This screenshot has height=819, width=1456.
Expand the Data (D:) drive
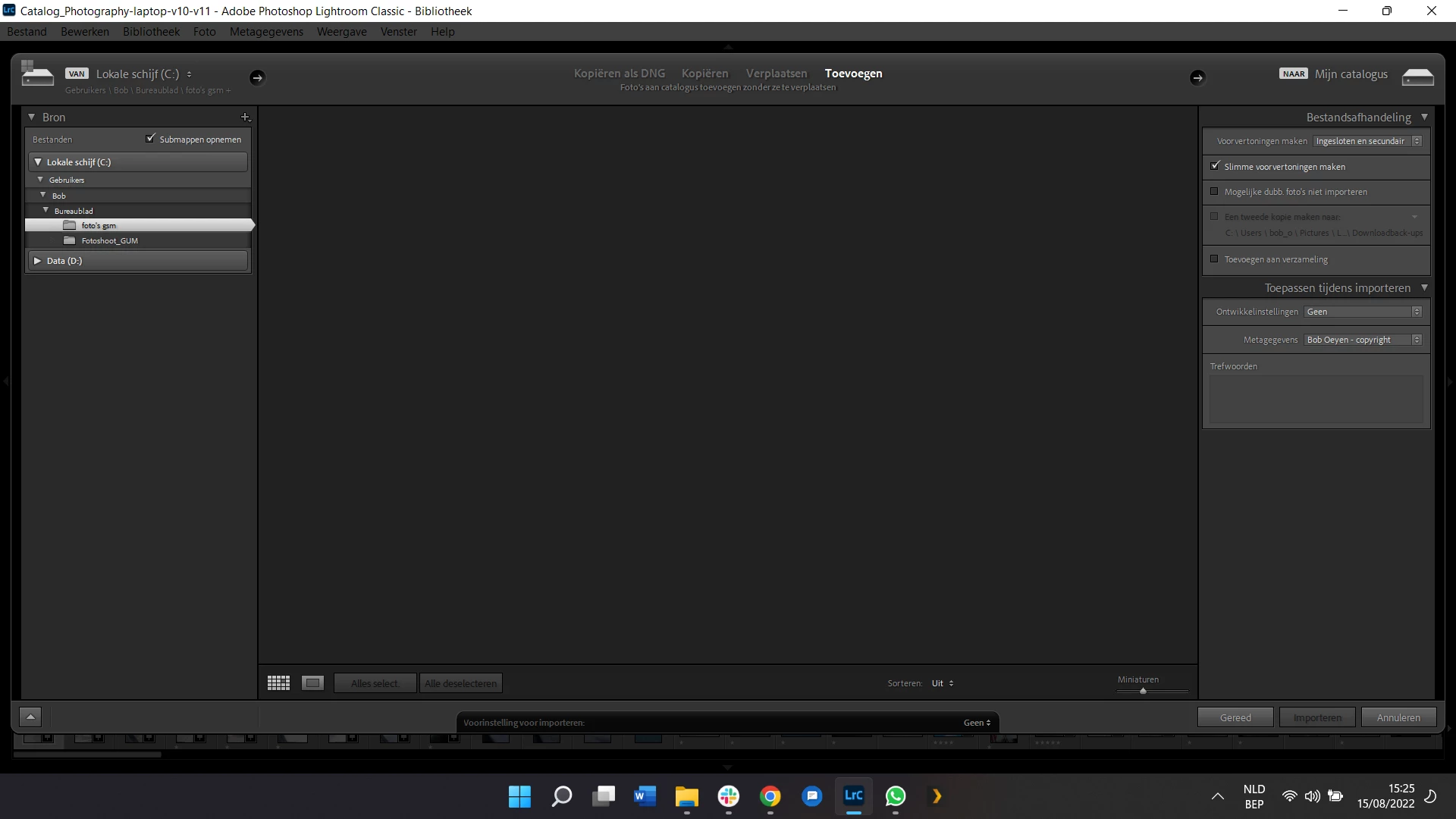37,260
